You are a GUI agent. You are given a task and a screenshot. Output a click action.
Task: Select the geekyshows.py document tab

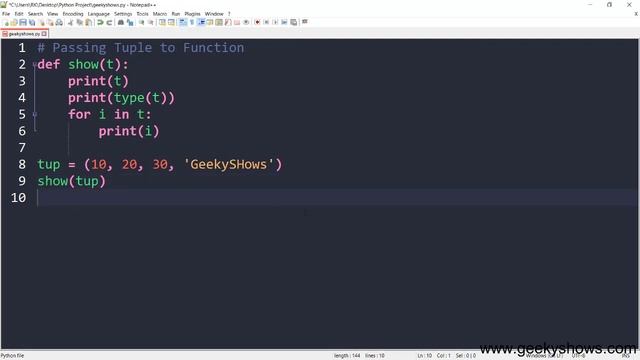click(x=24, y=34)
